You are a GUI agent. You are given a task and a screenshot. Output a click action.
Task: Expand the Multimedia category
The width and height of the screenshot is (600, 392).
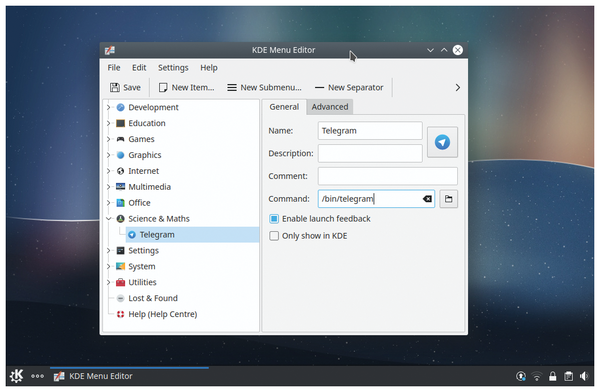tap(109, 187)
